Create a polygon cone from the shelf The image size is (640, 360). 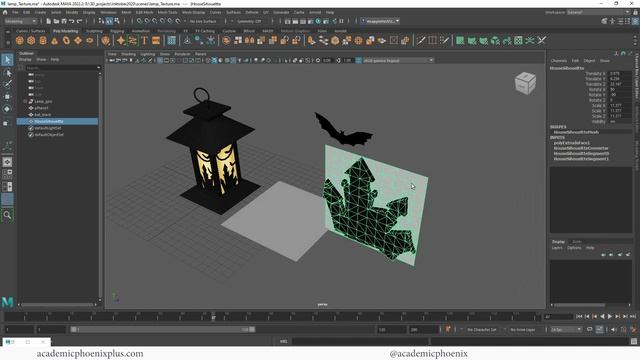pos(54,40)
